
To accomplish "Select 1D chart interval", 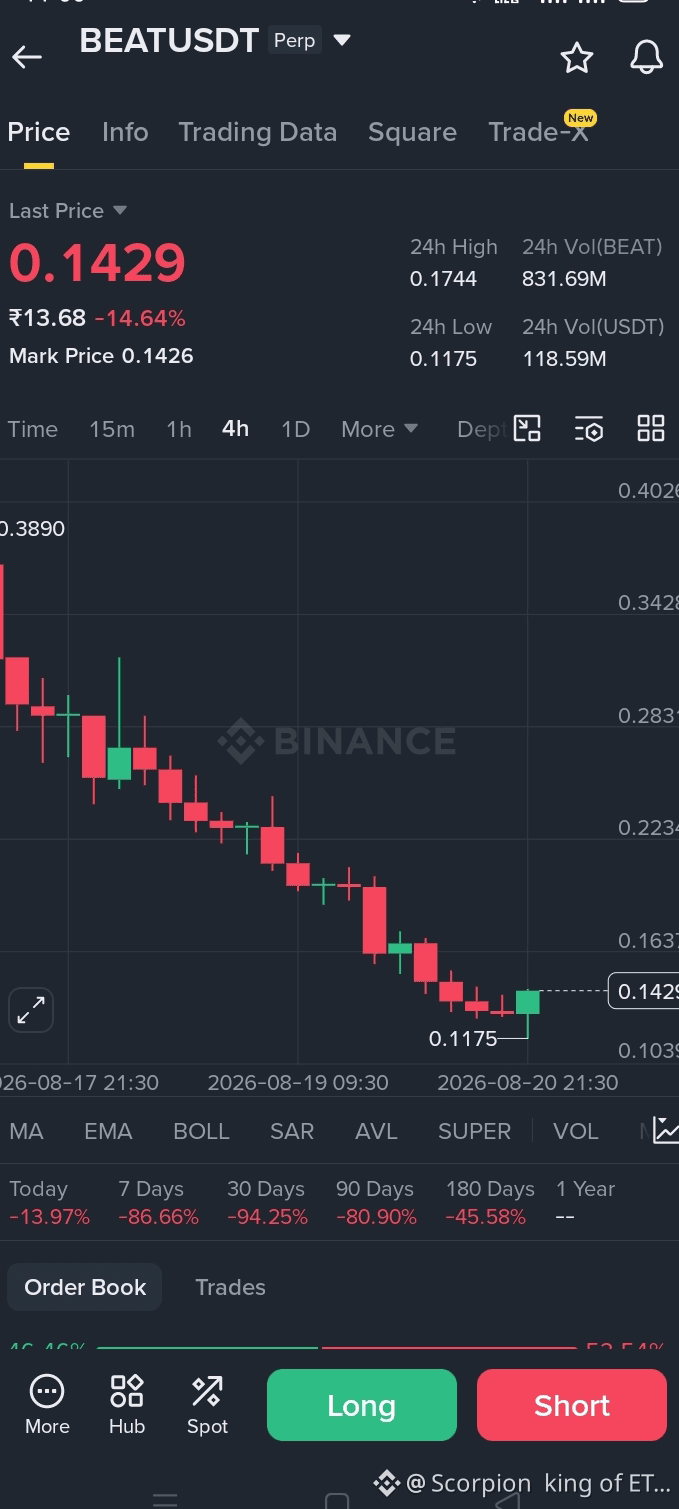I will pos(295,429).
